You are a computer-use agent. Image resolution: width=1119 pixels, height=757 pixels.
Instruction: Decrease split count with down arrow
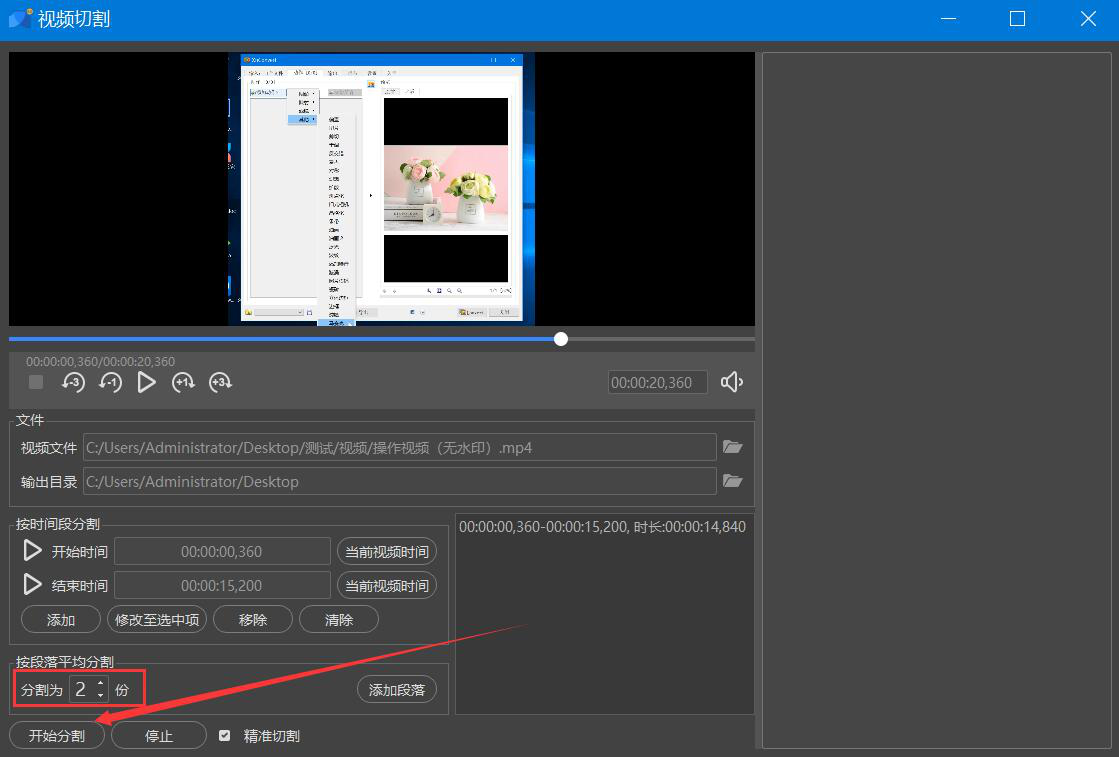click(100, 694)
